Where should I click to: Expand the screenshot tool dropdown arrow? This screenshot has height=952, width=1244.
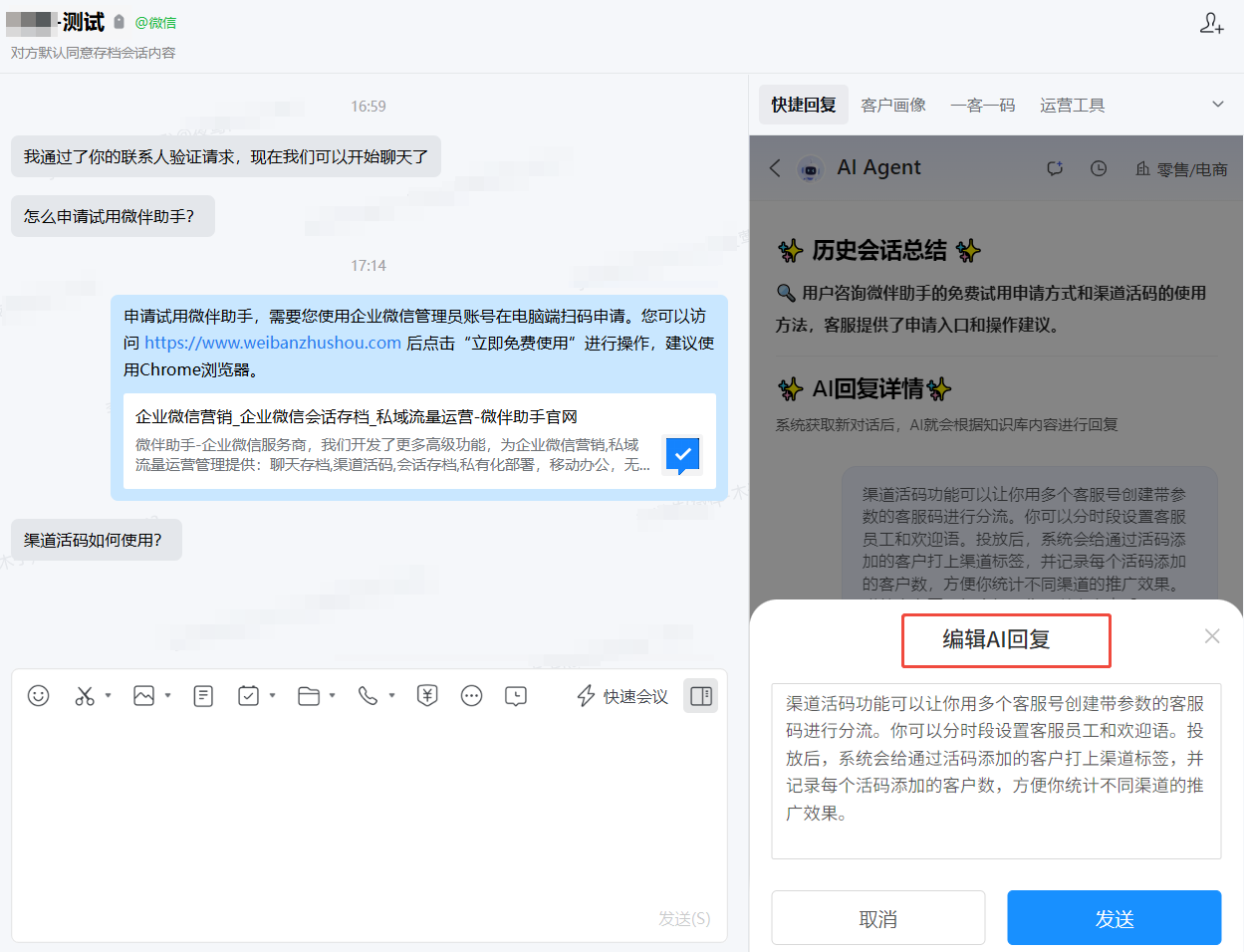tap(108, 696)
